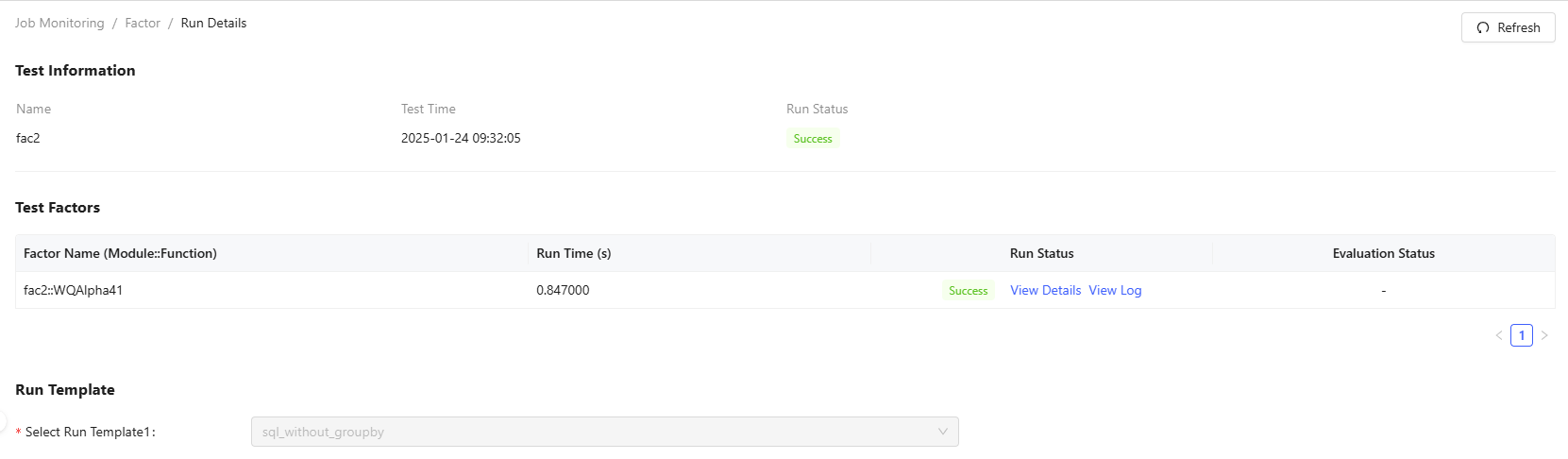The width and height of the screenshot is (1568, 459).
Task: Click the Test Factors section heading
Action: pyautogui.click(x=58, y=208)
